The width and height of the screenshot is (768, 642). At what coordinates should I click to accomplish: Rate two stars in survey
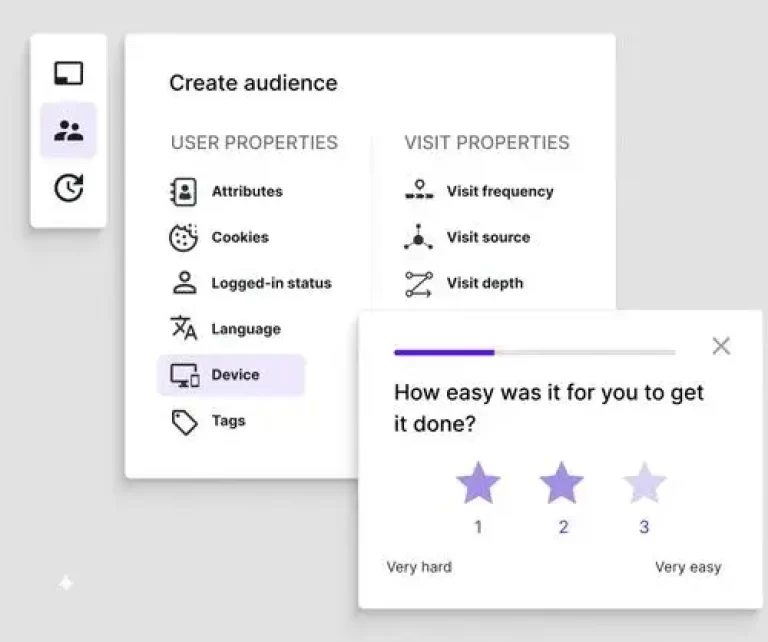562,484
